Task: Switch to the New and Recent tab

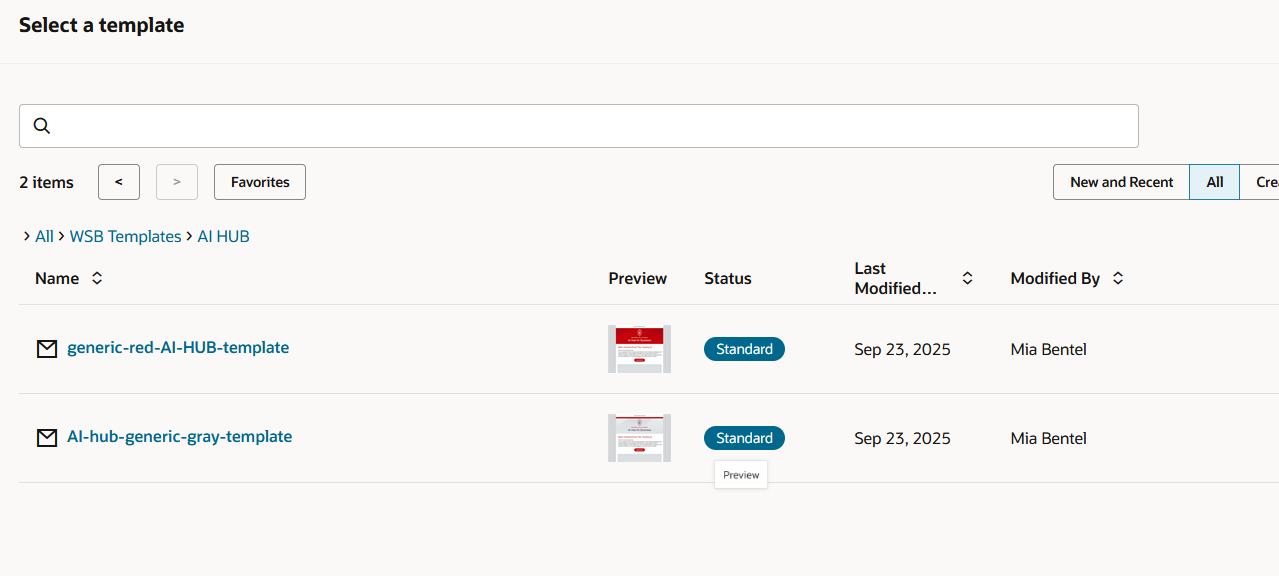Action: tap(1121, 182)
